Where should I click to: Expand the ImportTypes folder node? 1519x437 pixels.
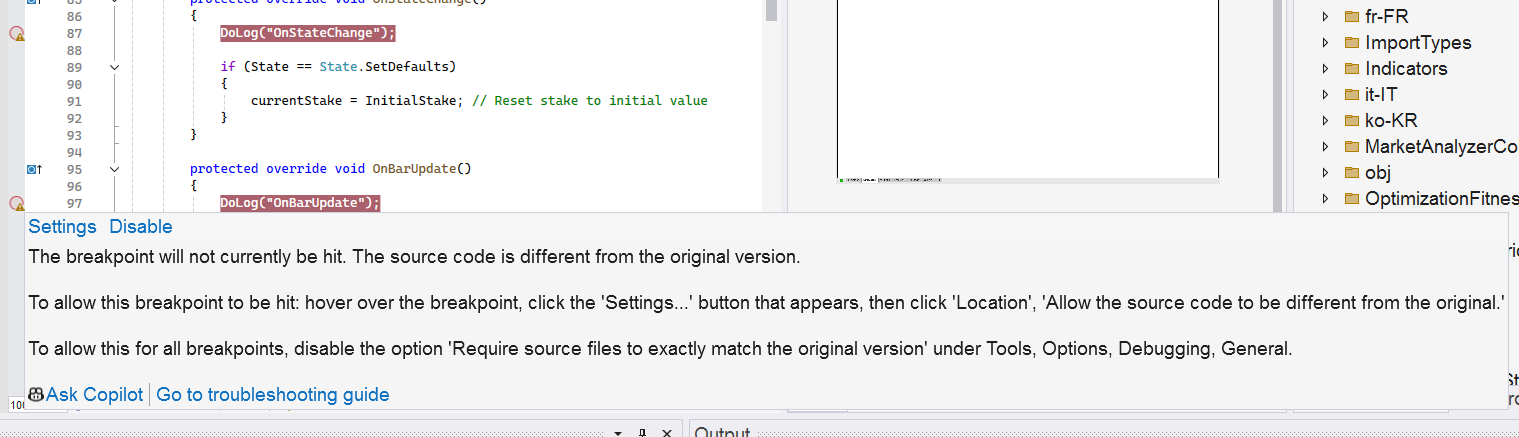coord(1325,43)
